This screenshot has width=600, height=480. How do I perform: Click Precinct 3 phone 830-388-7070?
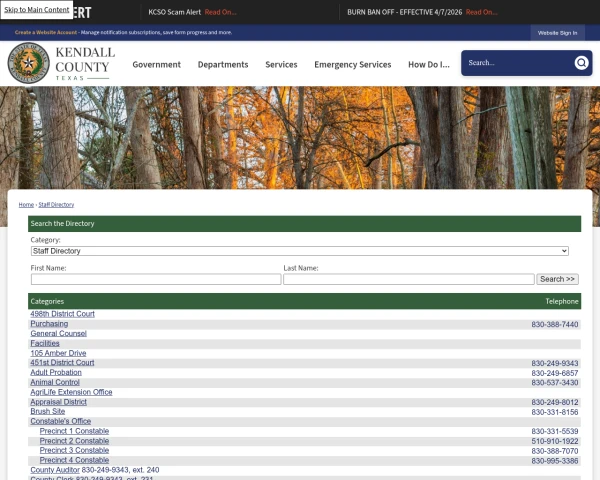(x=554, y=451)
